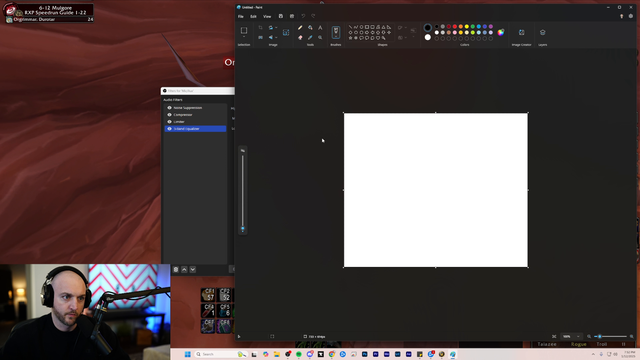Screen dimensions: 640x360
Task: Open the Image Creator tool
Action: click(x=521, y=32)
